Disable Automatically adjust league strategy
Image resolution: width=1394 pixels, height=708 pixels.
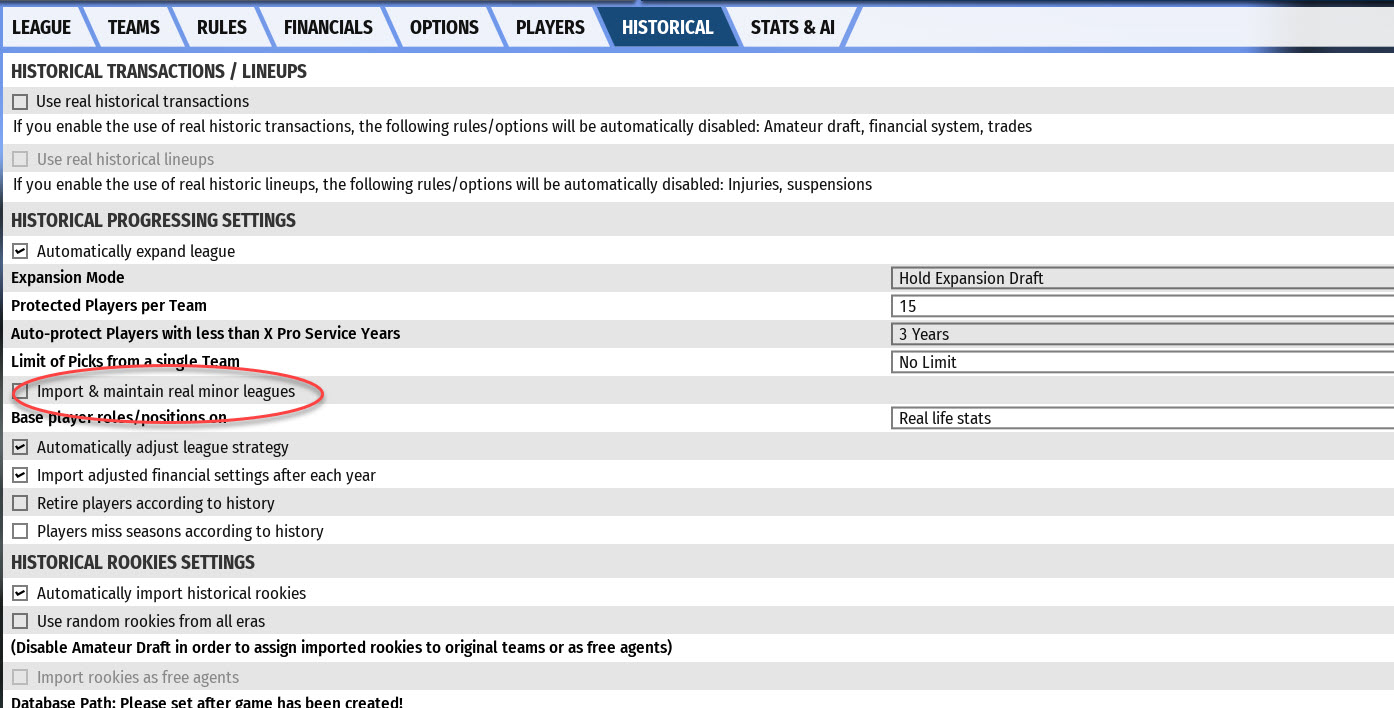pos(20,448)
